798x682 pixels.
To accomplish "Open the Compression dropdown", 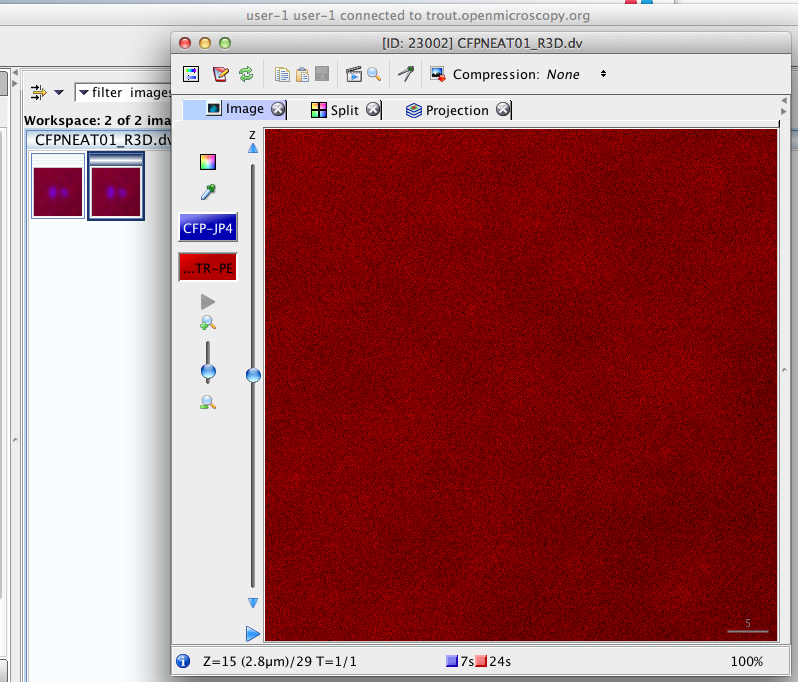I will (x=576, y=74).
